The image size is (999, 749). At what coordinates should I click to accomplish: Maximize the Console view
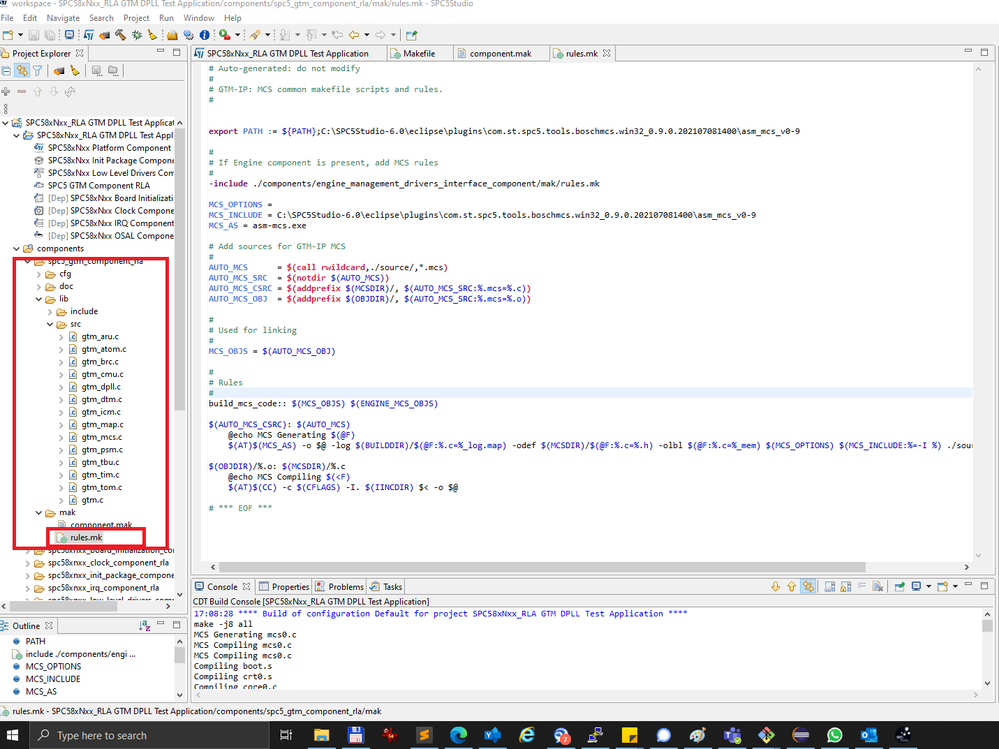tap(984, 585)
